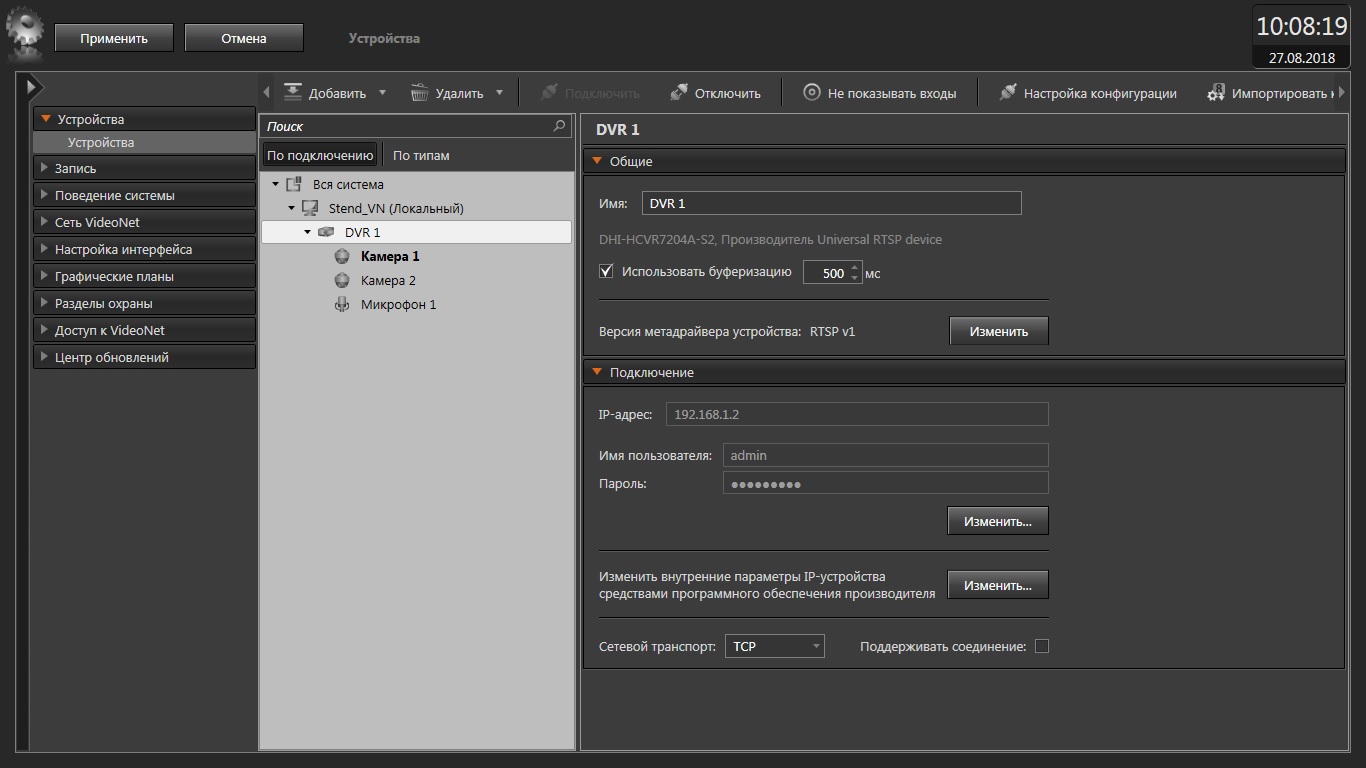Decrease buffering value with down arrow

pos(854,278)
